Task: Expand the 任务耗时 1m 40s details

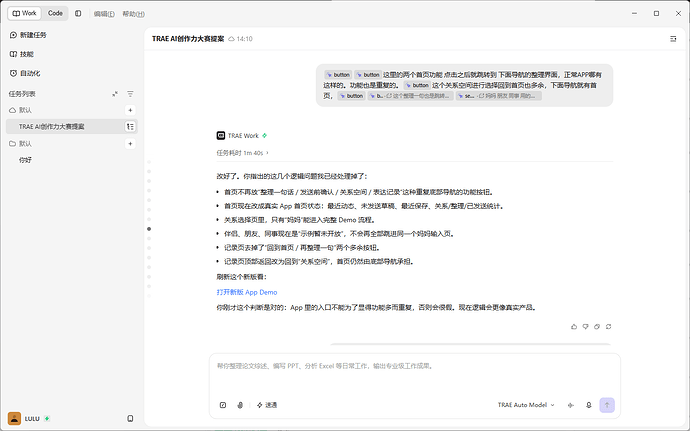Action: coord(242,153)
